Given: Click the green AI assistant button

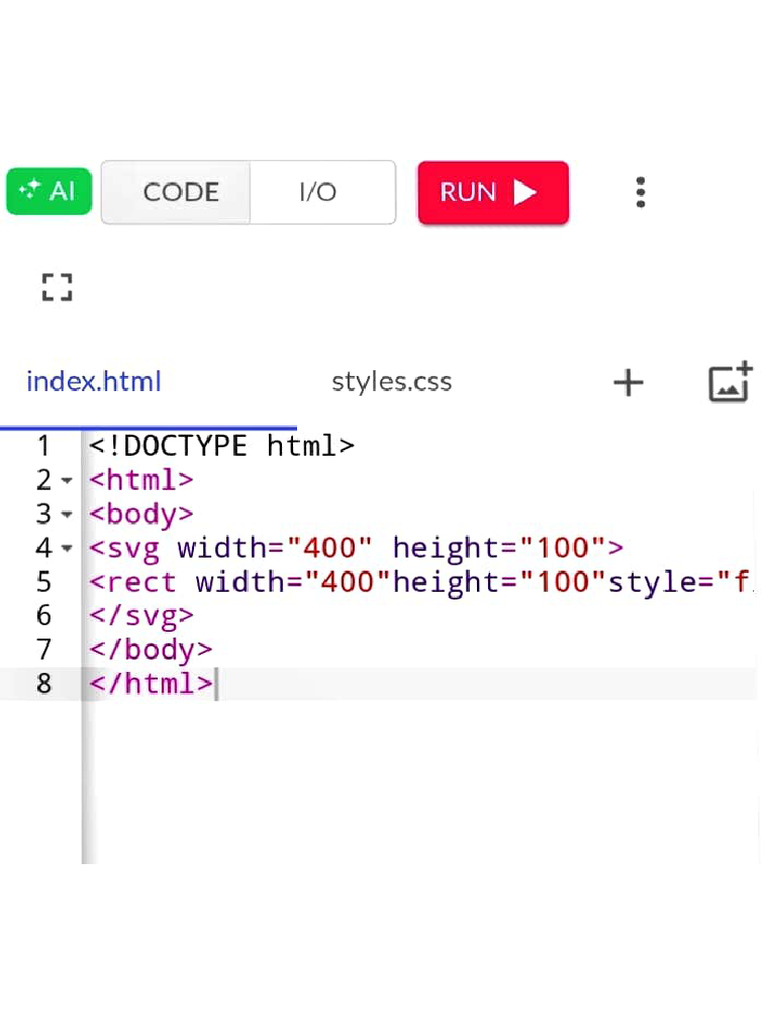Looking at the screenshot, I should [x=49, y=191].
